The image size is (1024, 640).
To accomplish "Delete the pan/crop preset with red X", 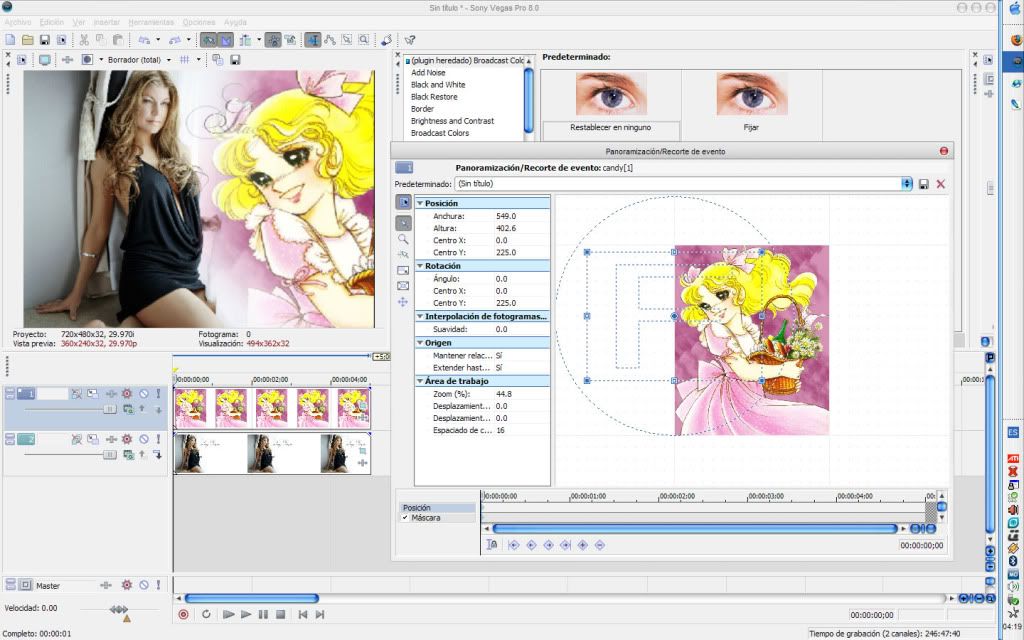I will (940, 185).
